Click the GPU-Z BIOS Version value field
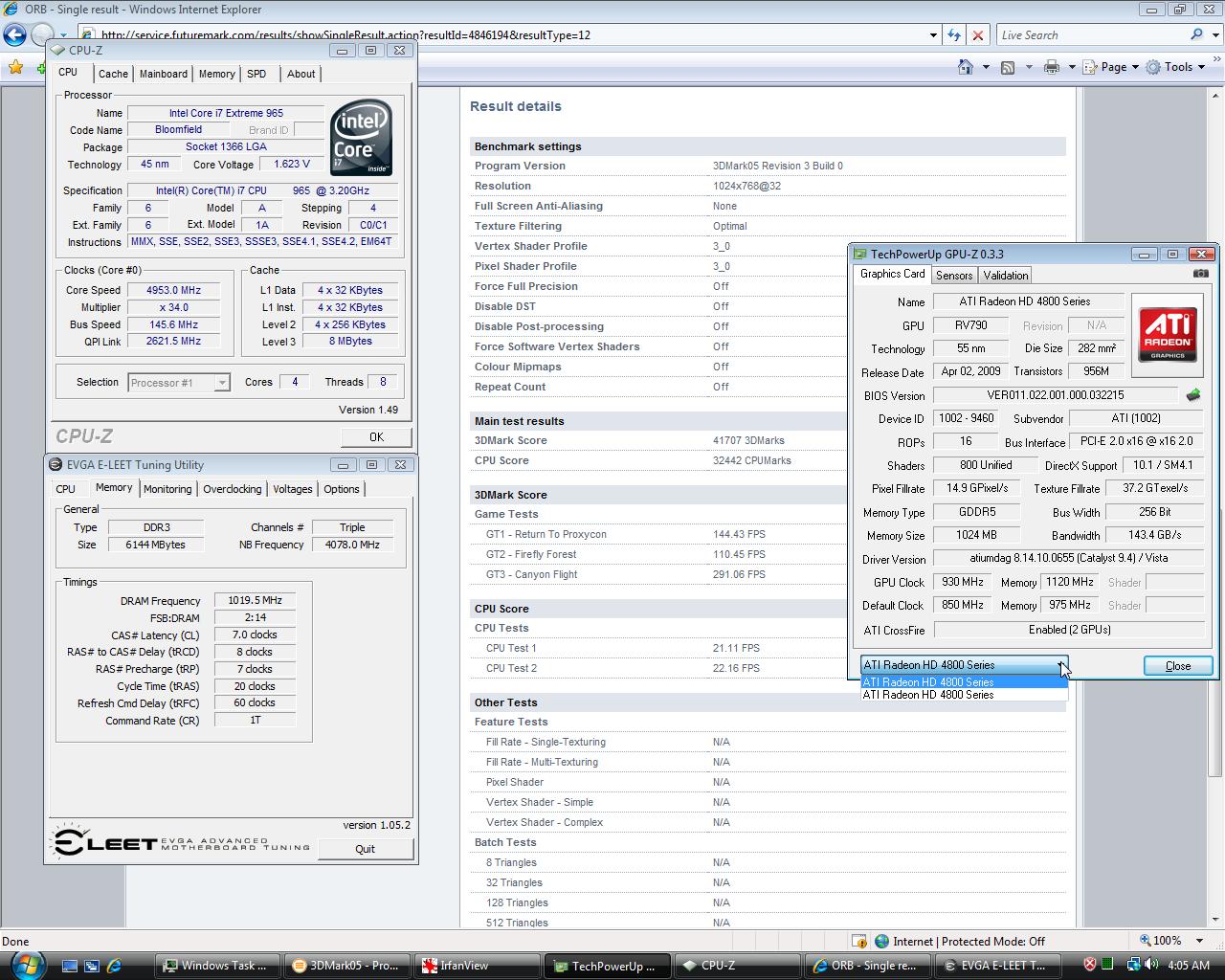This screenshot has width=1225, height=980. [1056, 395]
